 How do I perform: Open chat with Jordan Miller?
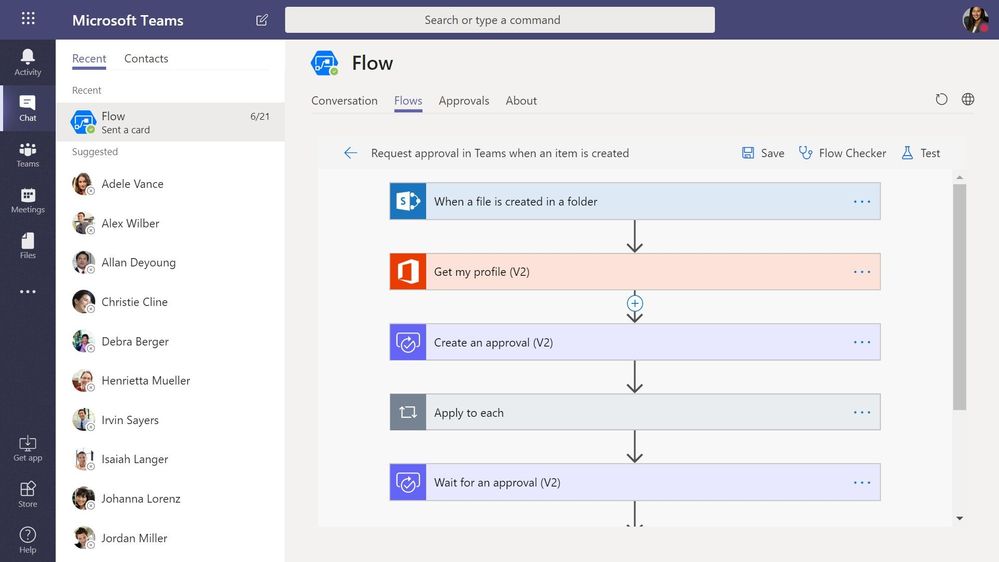click(x=170, y=538)
